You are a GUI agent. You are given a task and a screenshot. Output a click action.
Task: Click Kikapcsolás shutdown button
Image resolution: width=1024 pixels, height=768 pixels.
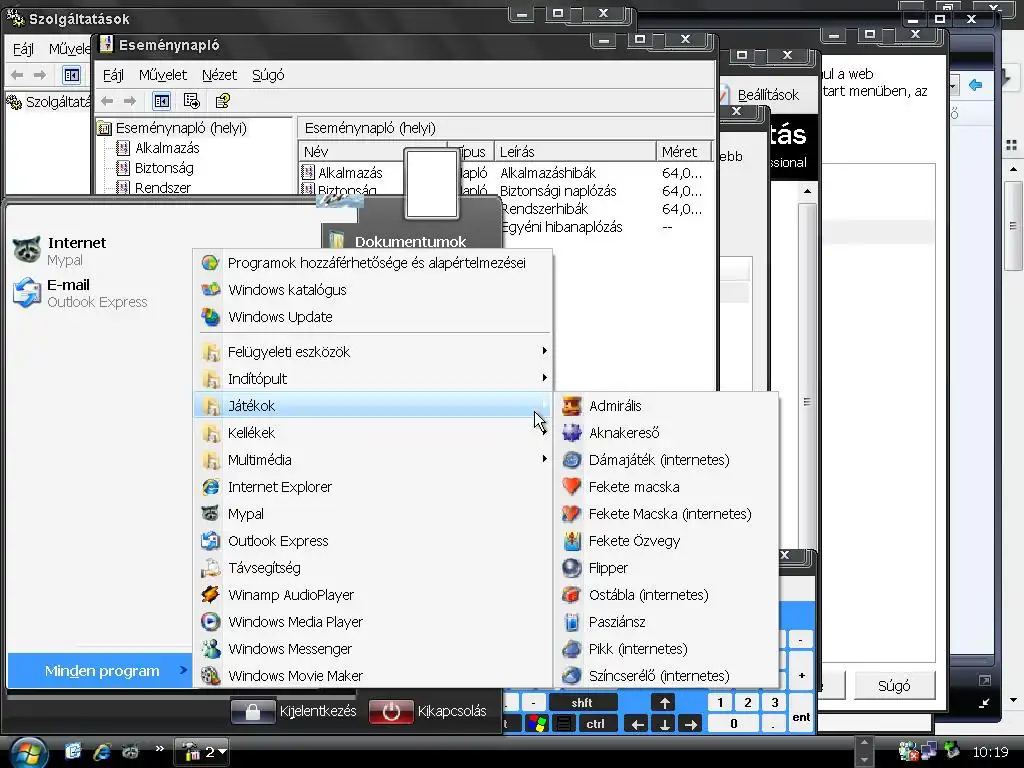click(428, 711)
